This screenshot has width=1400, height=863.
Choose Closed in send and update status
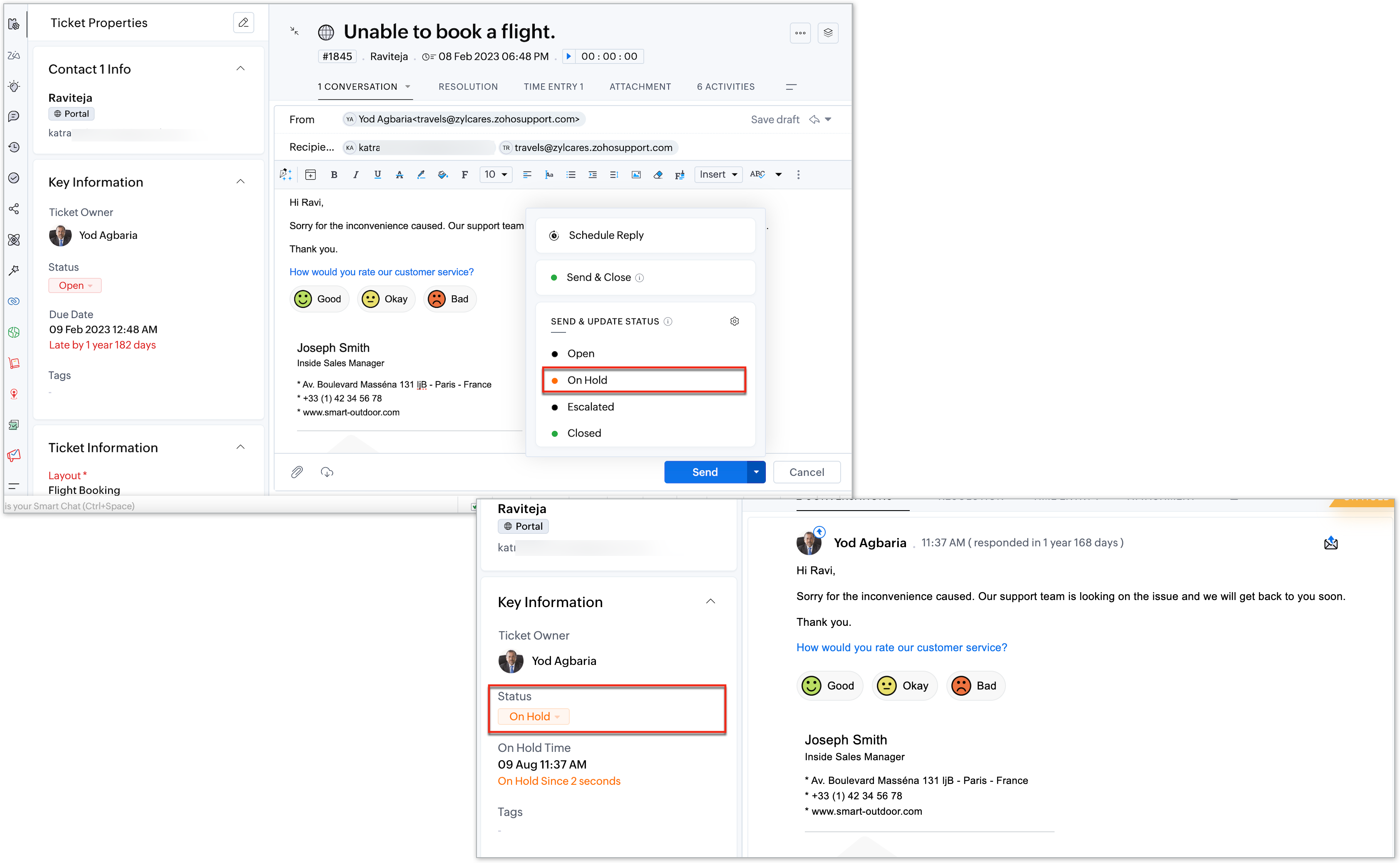[x=584, y=433]
